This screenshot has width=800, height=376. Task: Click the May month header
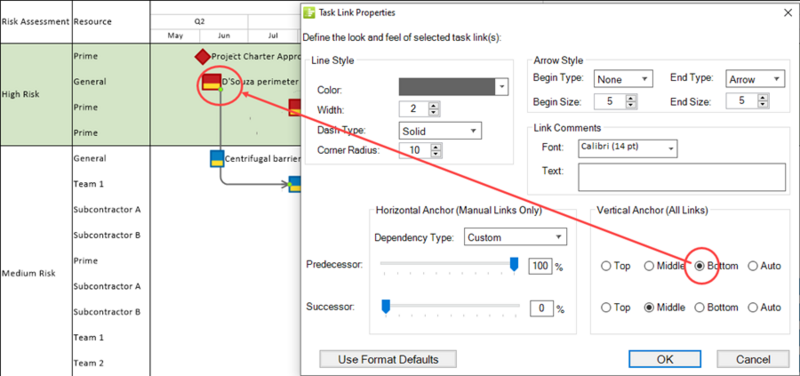pyautogui.click(x=176, y=36)
